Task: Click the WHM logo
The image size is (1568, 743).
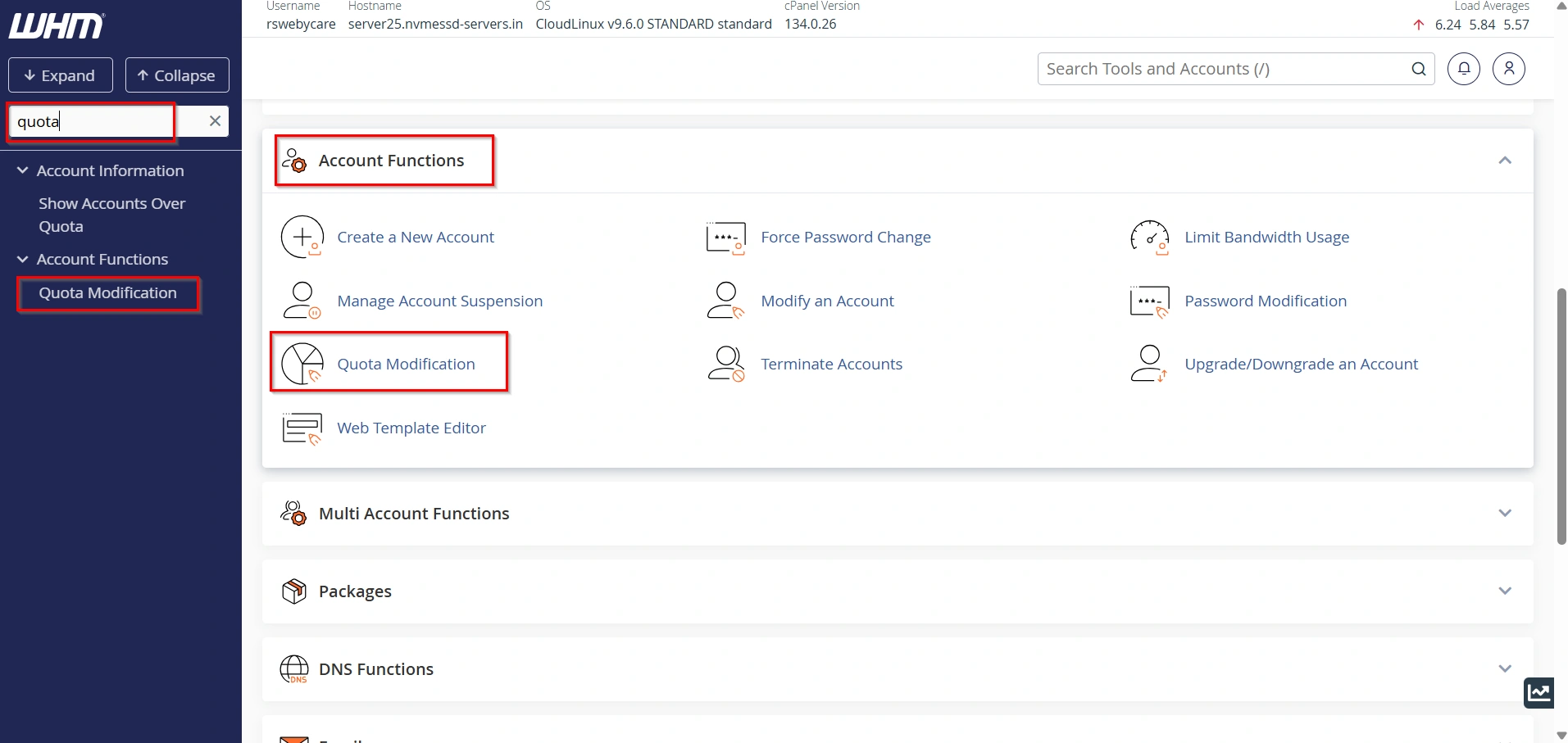Action: 57,25
